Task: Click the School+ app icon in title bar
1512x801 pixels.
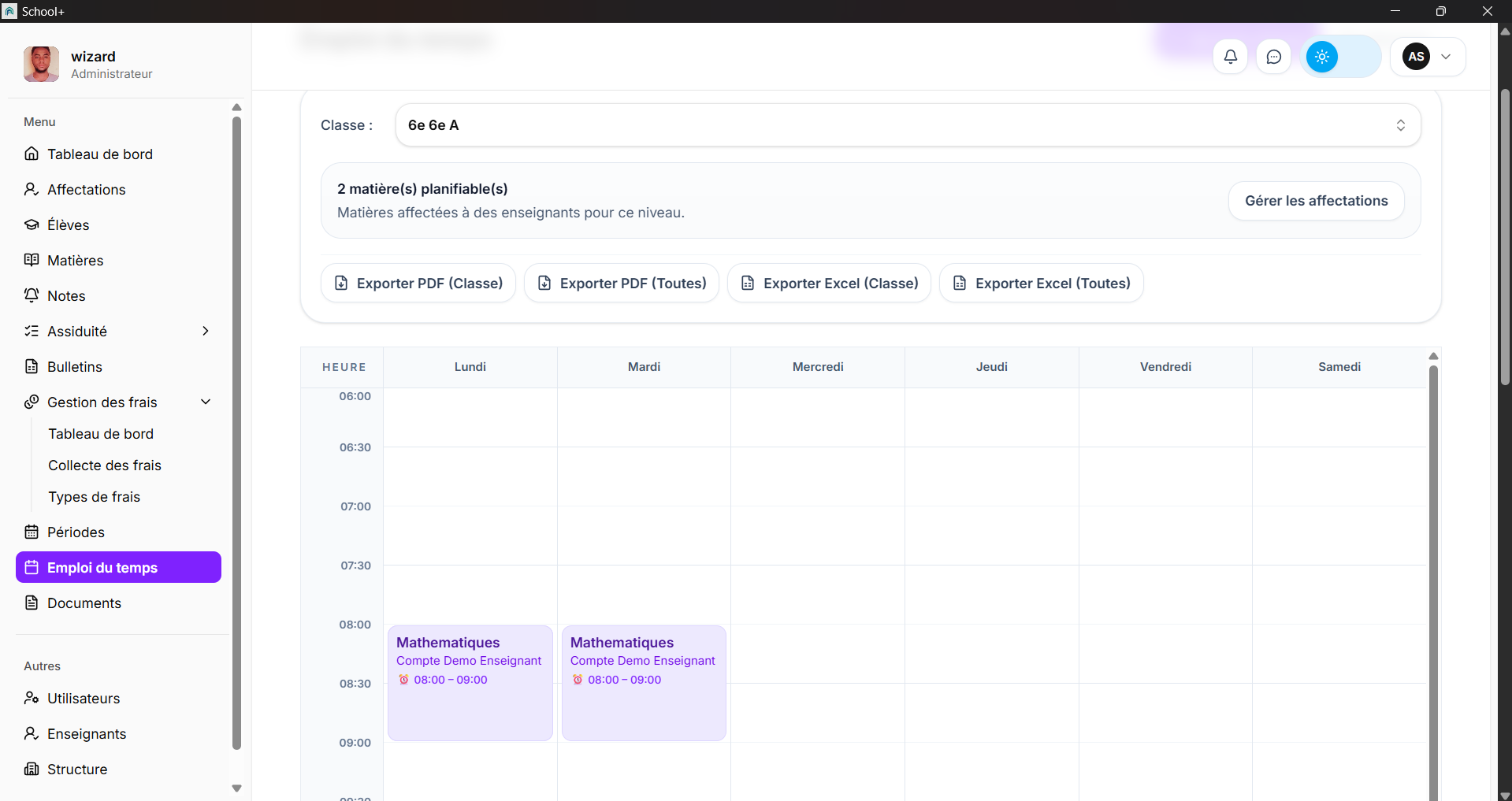Action: [x=9, y=11]
